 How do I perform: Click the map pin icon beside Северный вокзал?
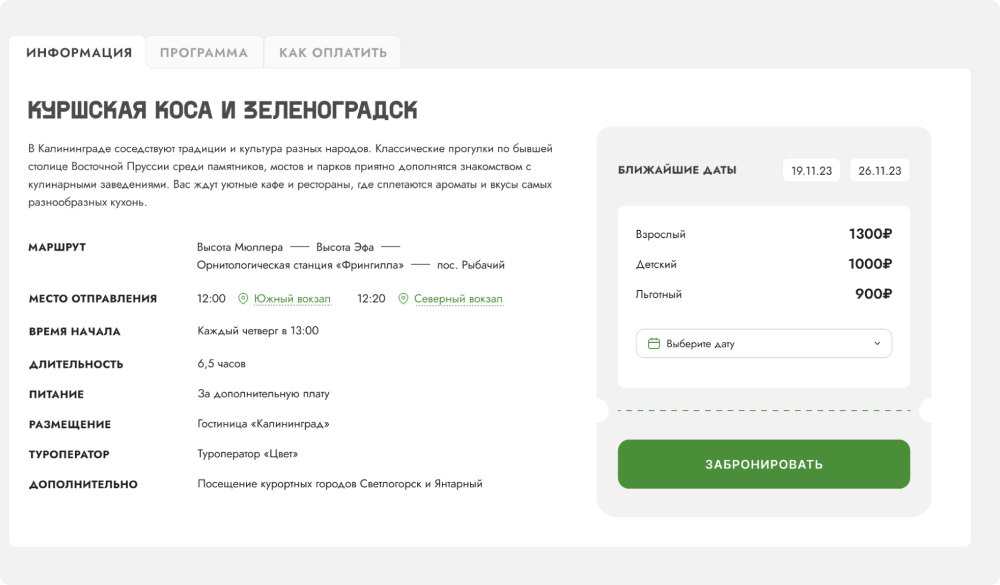(403, 299)
